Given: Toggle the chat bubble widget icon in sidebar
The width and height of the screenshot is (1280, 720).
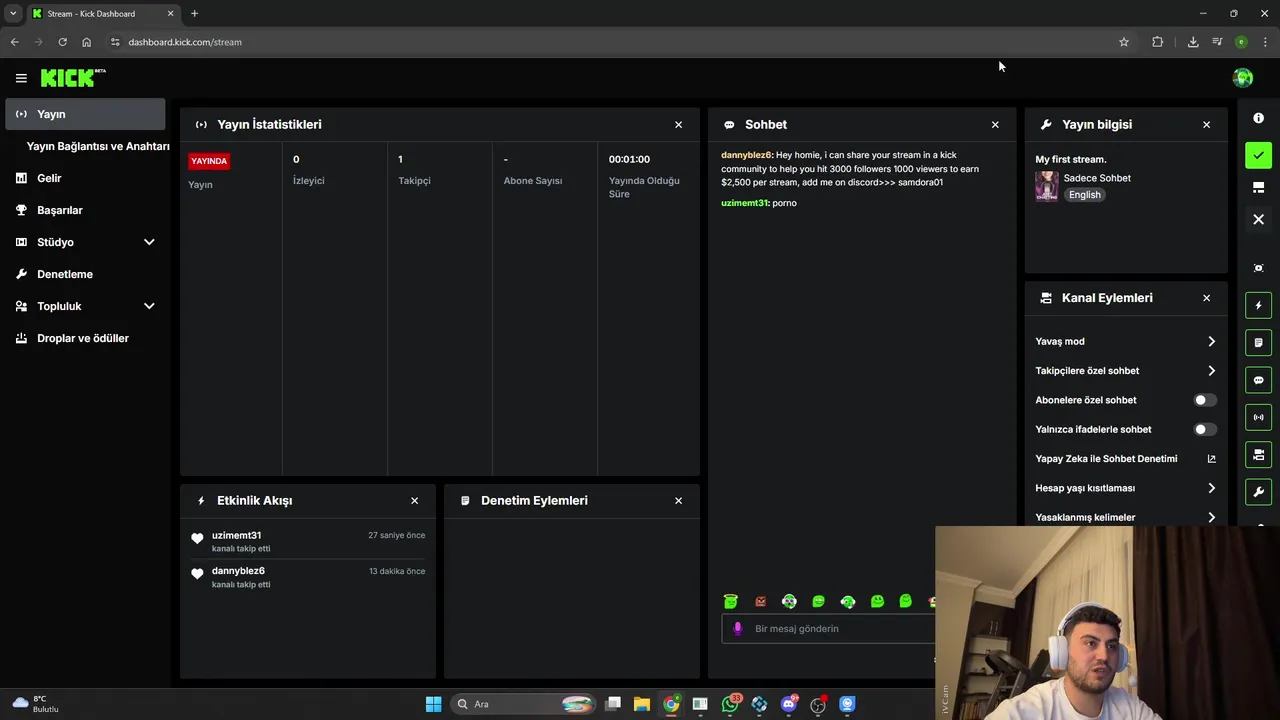Looking at the screenshot, I should (1259, 380).
